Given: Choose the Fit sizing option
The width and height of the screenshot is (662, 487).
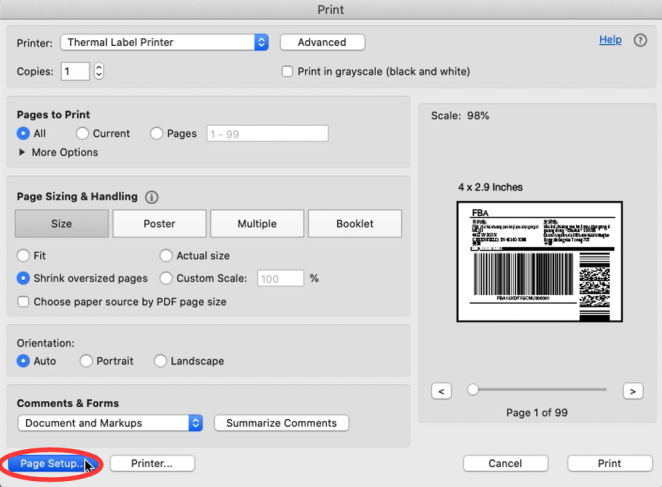Looking at the screenshot, I should pos(23,256).
